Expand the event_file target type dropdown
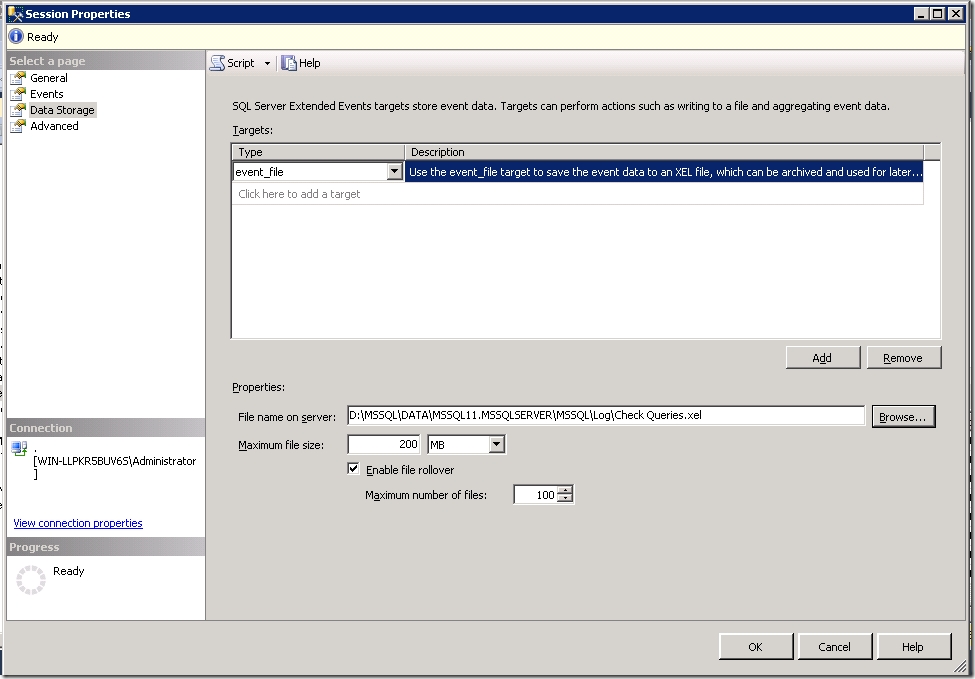 (394, 172)
